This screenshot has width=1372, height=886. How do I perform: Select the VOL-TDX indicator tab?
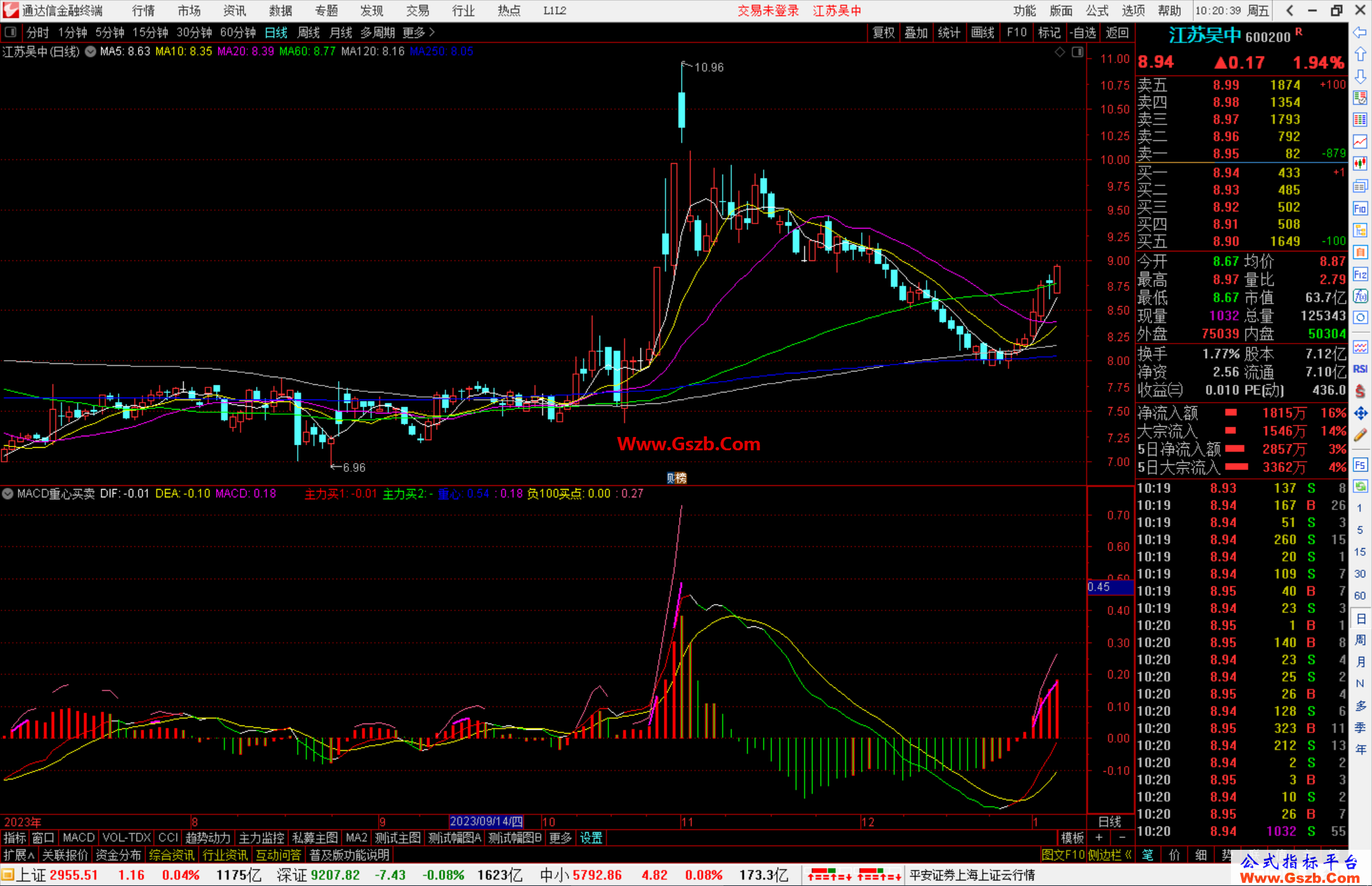[x=126, y=838]
